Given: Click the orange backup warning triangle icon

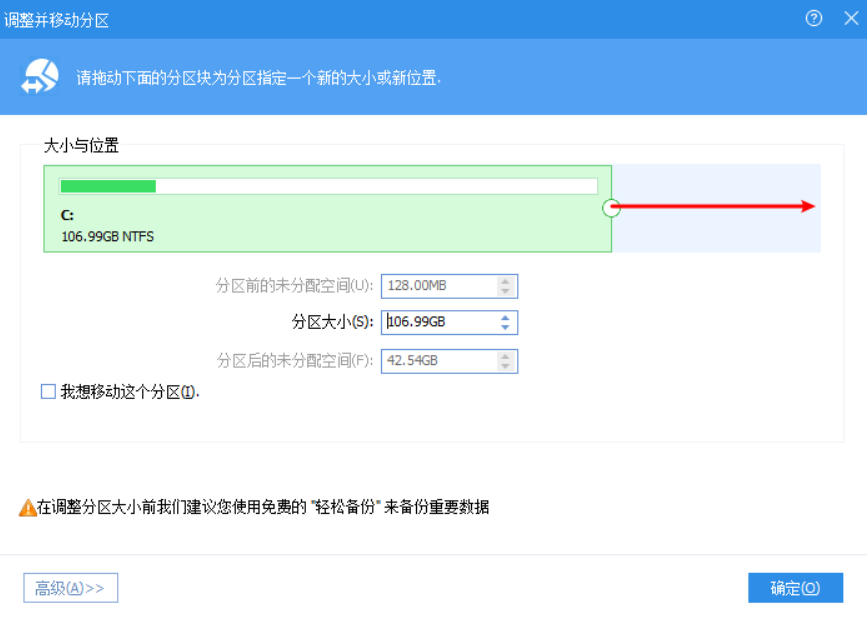Looking at the screenshot, I should tap(28, 507).
